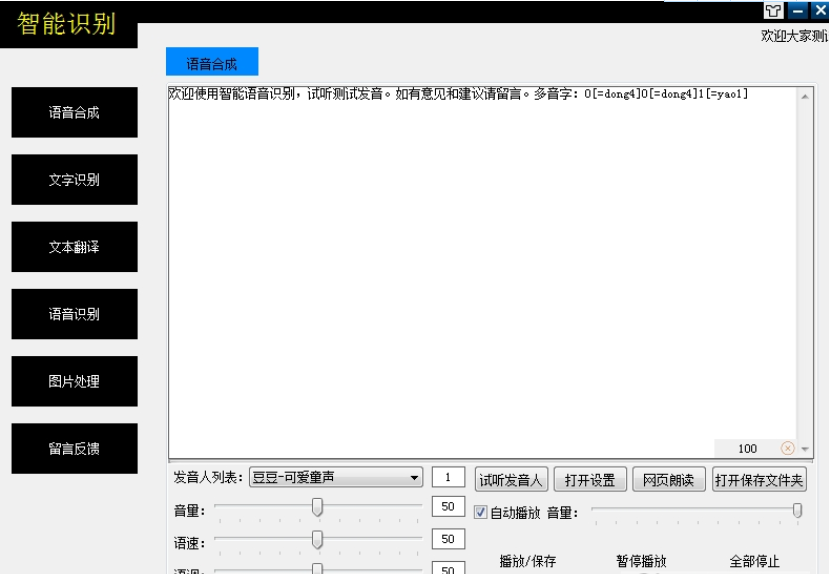Click 试听发音人 button
829x574 pixels.
[511, 479]
